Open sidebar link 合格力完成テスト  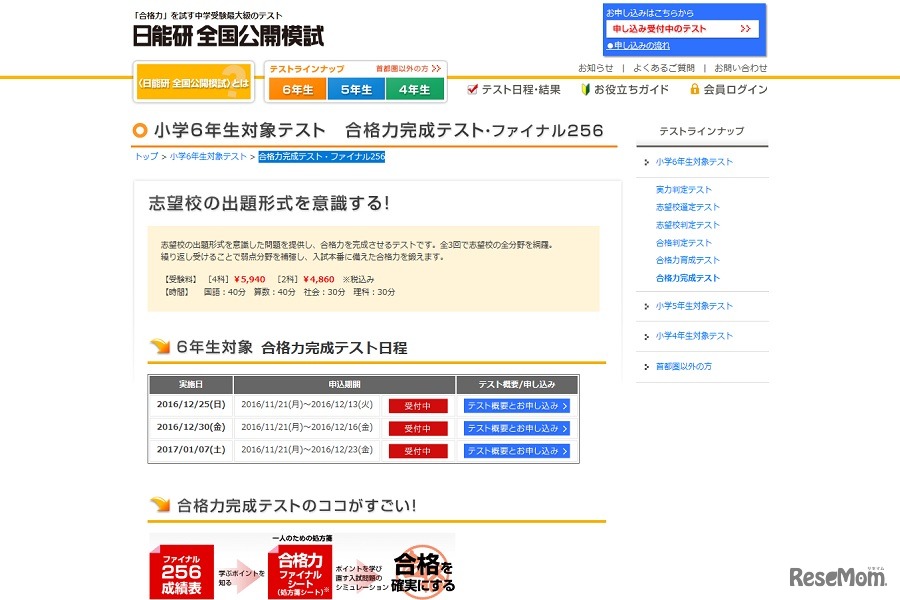(688, 278)
